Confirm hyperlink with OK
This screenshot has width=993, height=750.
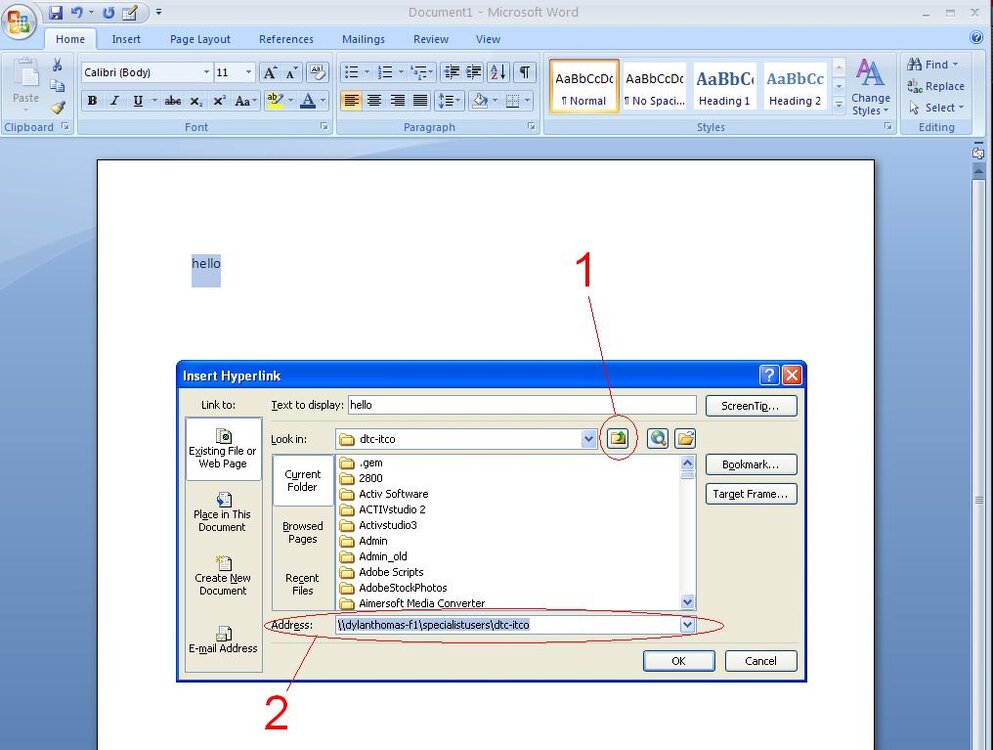pyautogui.click(x=678, y=661)
